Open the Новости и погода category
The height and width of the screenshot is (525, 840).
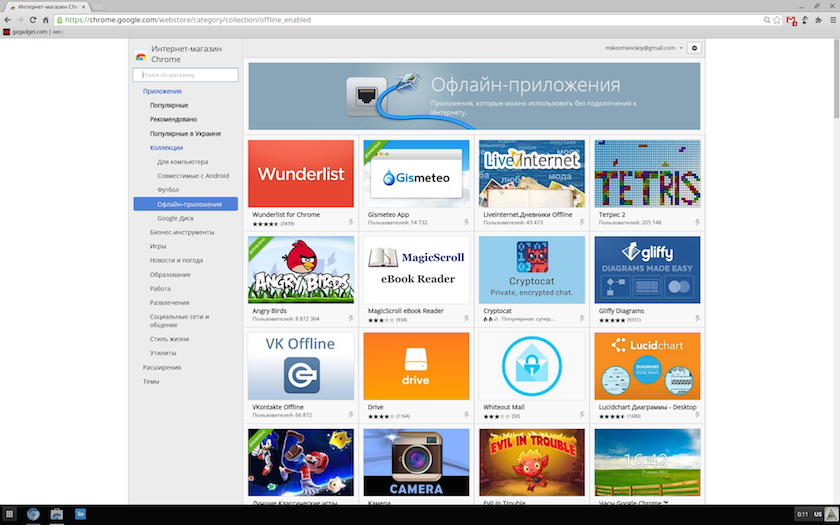tap(176, 260)
